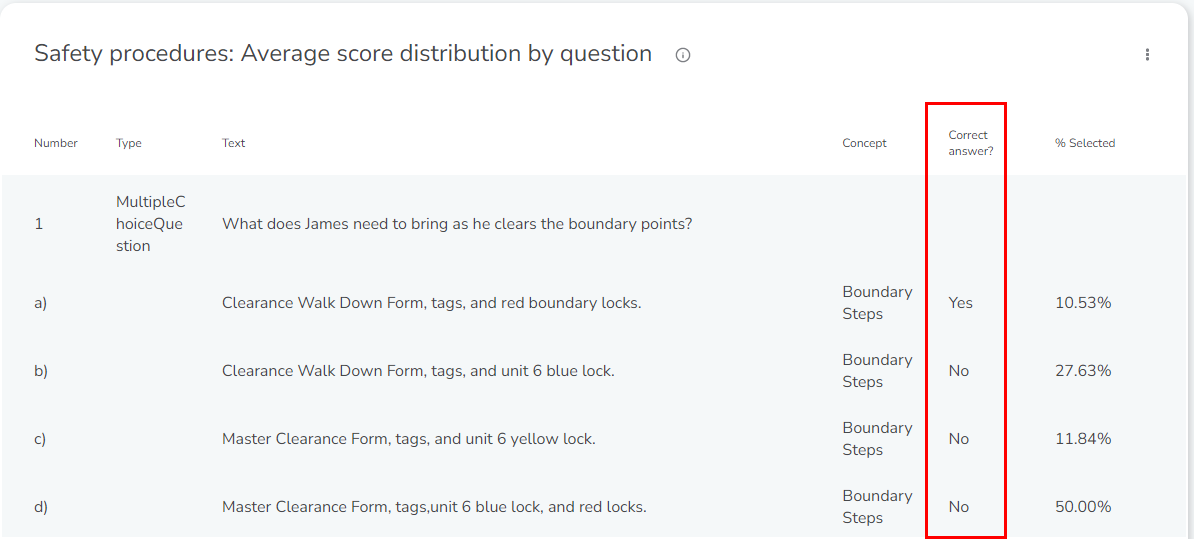Click the % Selected column header
Image resolution: width=1194 pixels, height=539 pixels.
1085,143
